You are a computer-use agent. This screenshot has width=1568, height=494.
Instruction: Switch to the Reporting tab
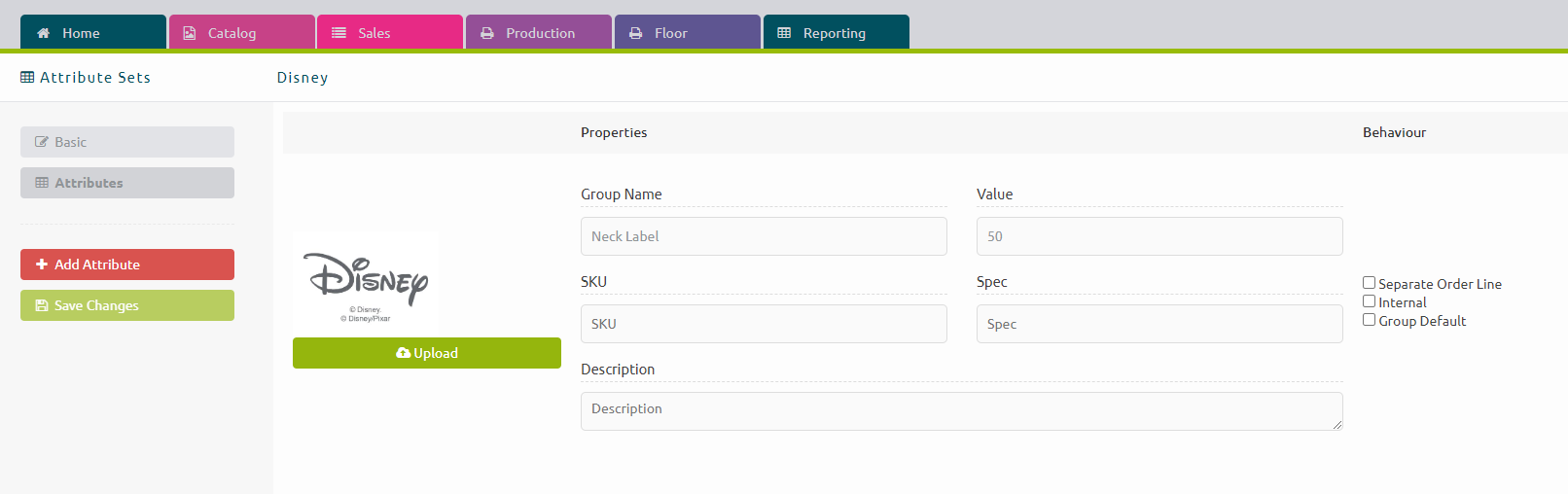pyautogui.click(x=837, y=32)
